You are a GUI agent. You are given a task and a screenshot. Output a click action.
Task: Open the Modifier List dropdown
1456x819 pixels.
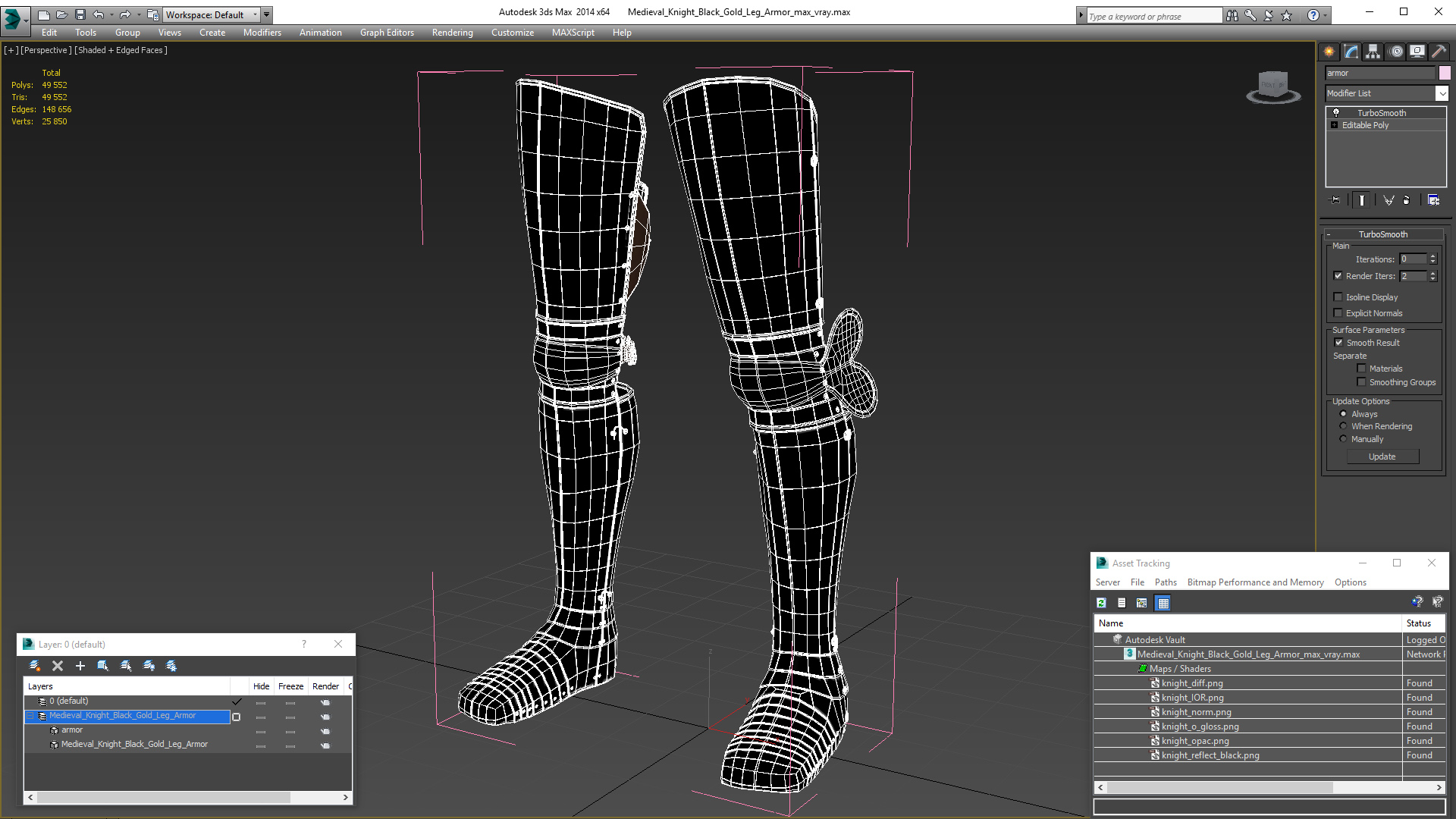coord(1442,93)
